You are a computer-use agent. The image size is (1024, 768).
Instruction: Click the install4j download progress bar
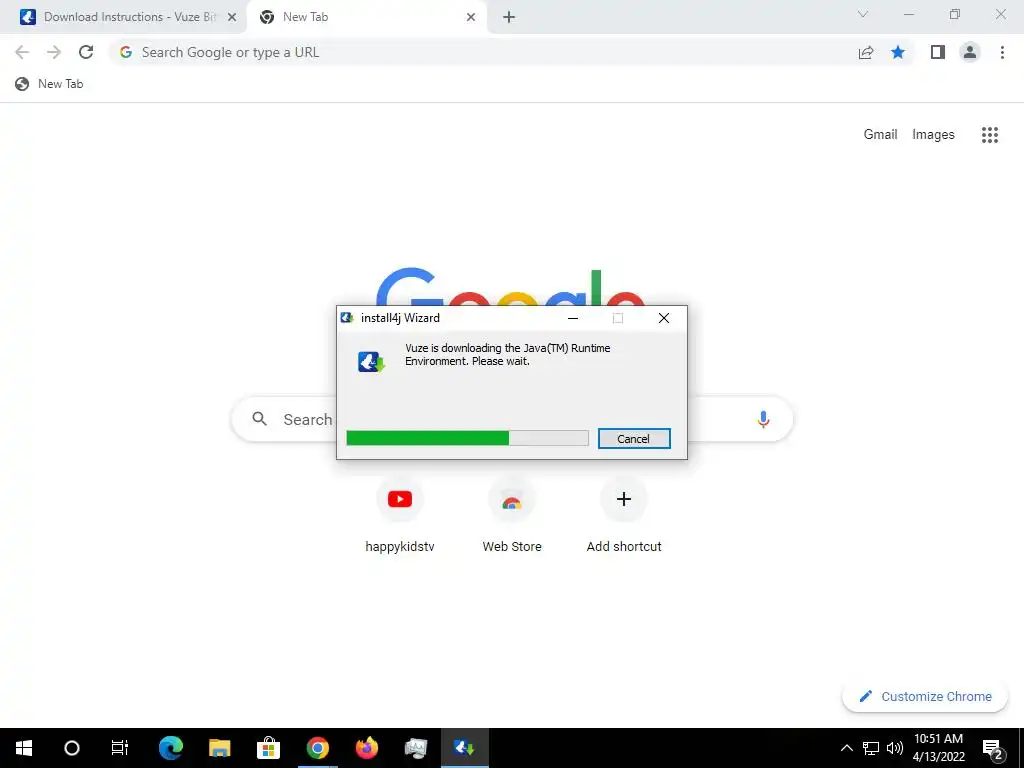pyautogui.click(x=468, y=438)
